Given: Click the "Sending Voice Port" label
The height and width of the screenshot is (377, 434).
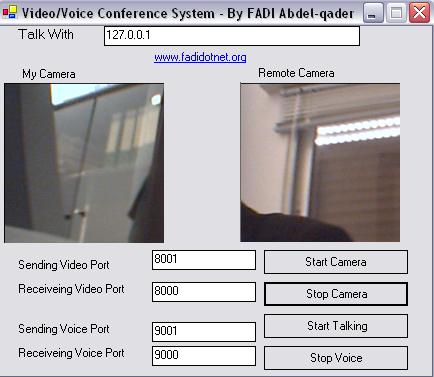Looking at the screenshot, I should point(64,329).
